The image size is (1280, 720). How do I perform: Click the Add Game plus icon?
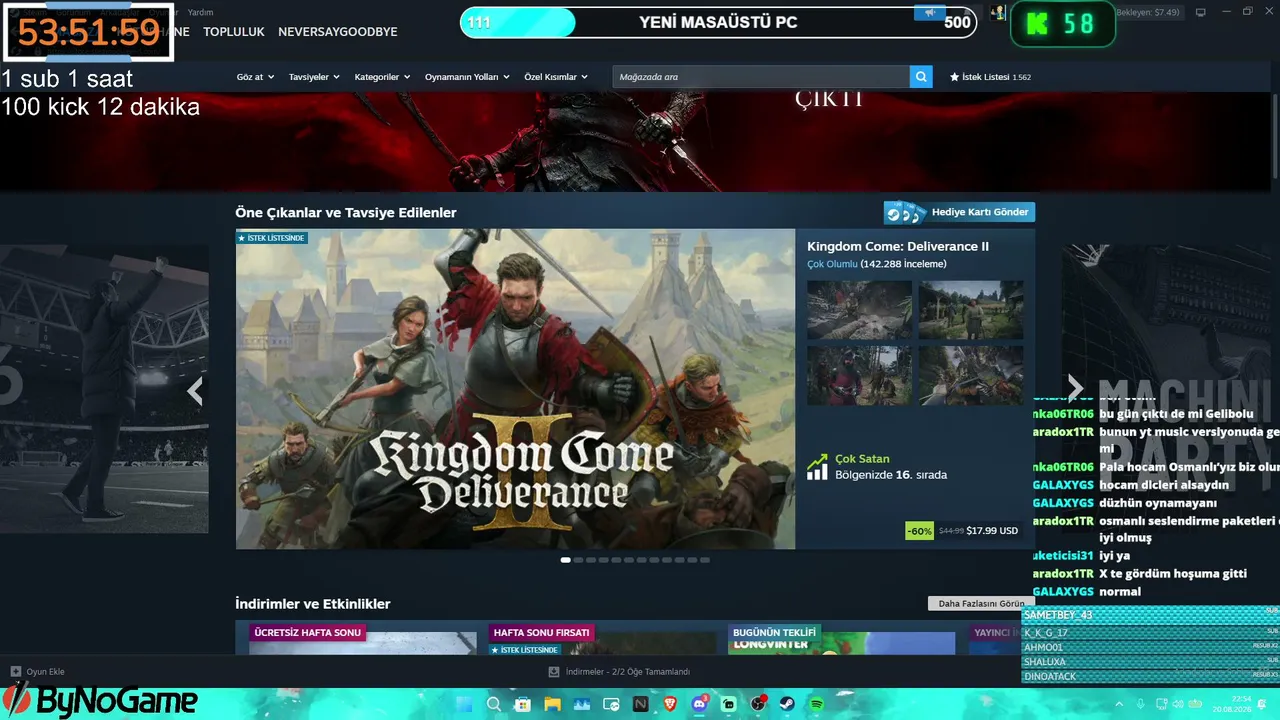(x=16, y=672)
